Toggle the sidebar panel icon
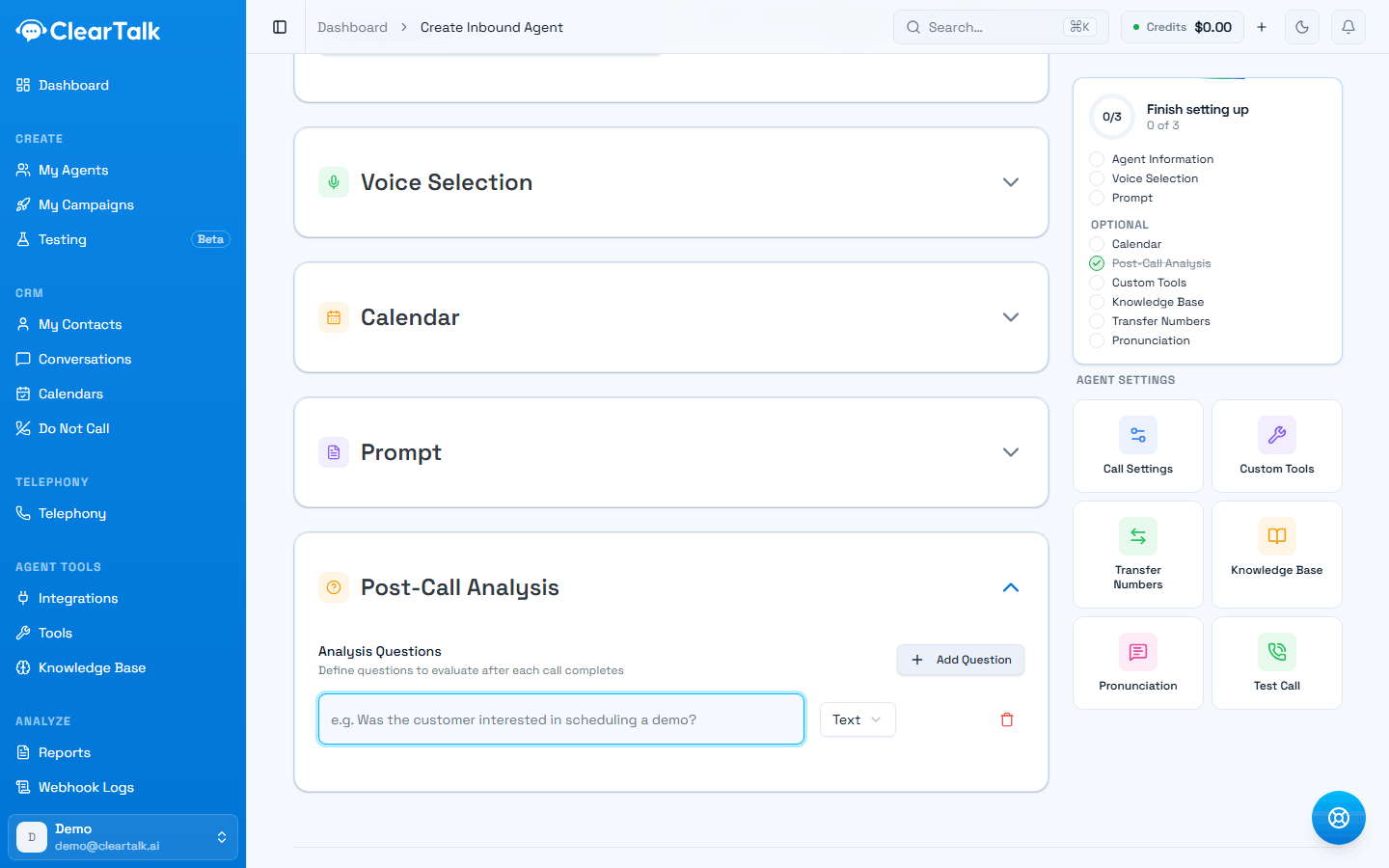Screen dimensions: 1389x868 click(280, 27)
